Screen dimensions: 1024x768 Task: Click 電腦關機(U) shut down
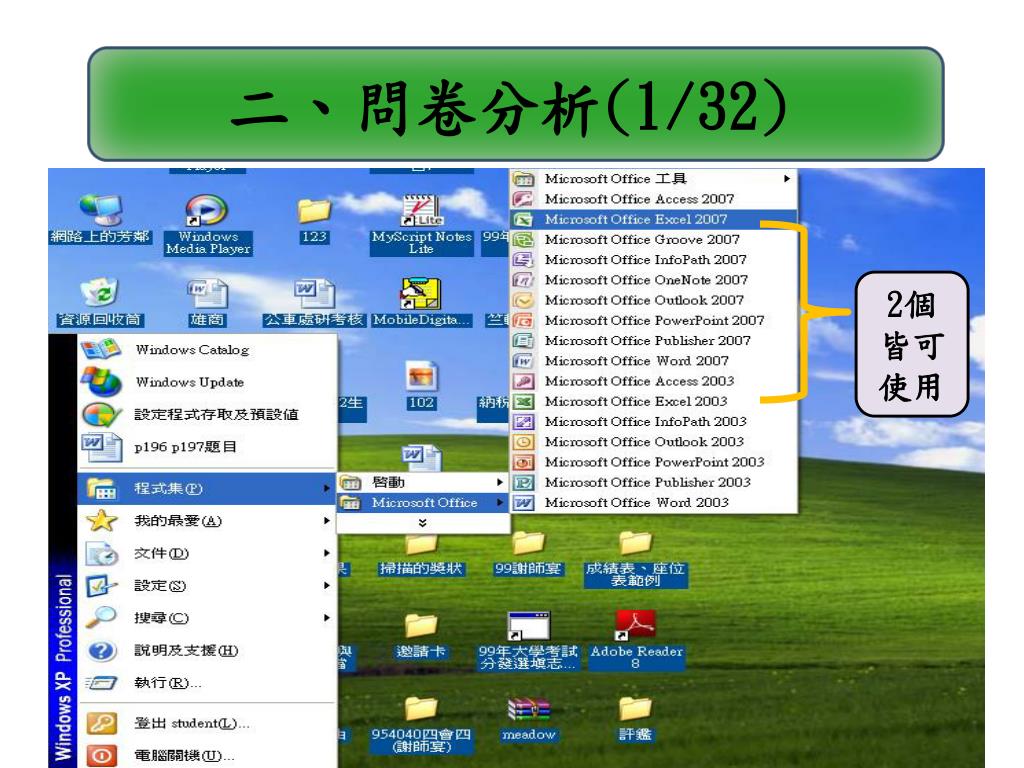pyautogui.click(x=207, y=756)
